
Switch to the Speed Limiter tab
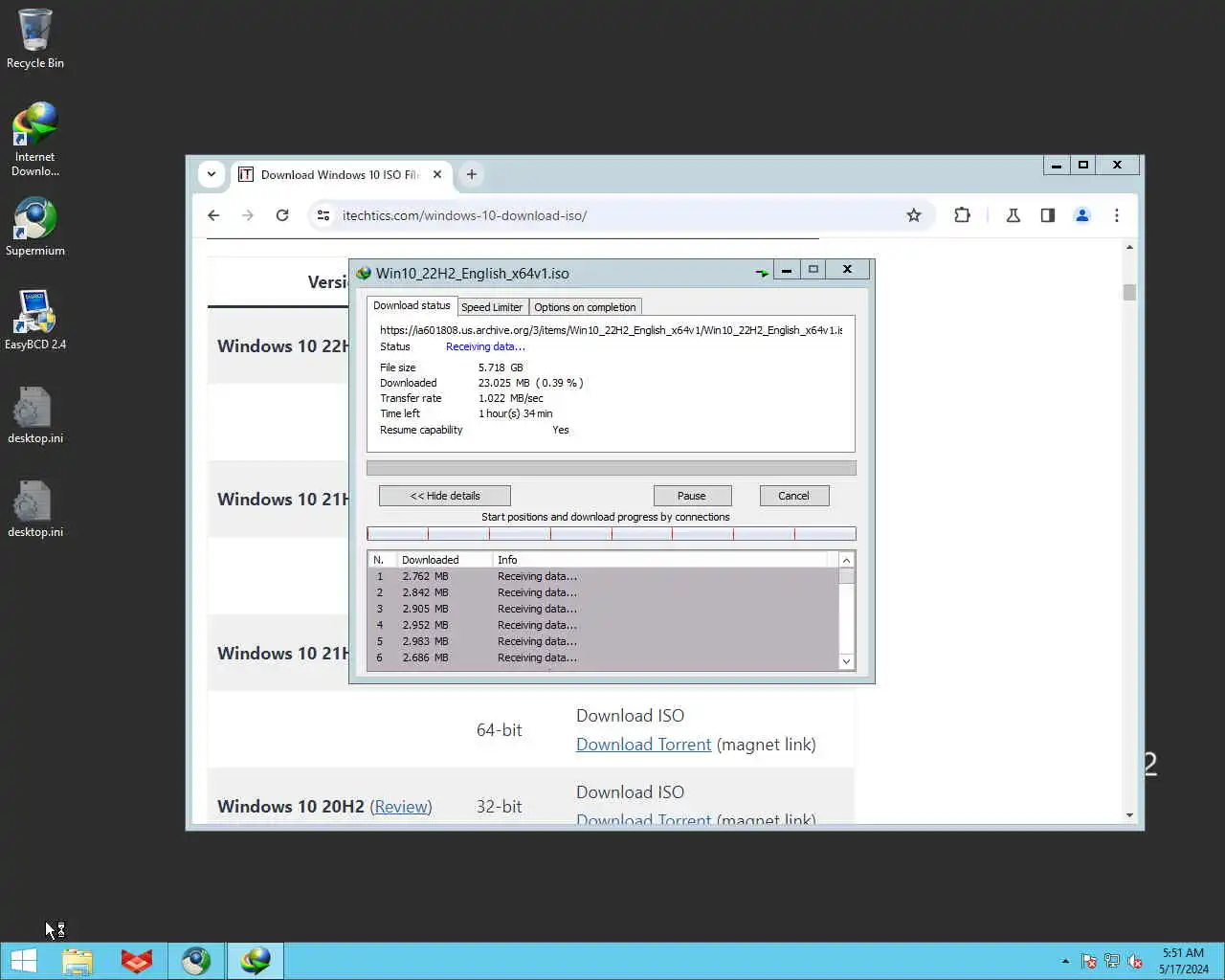click(492, 307)
